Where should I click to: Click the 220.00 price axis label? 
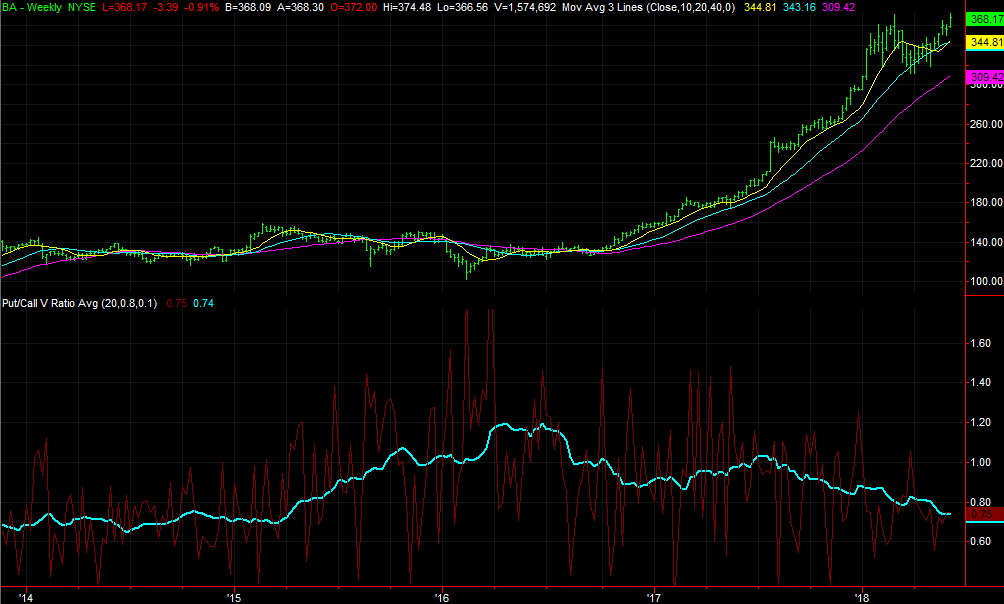[x=986, y=163]
